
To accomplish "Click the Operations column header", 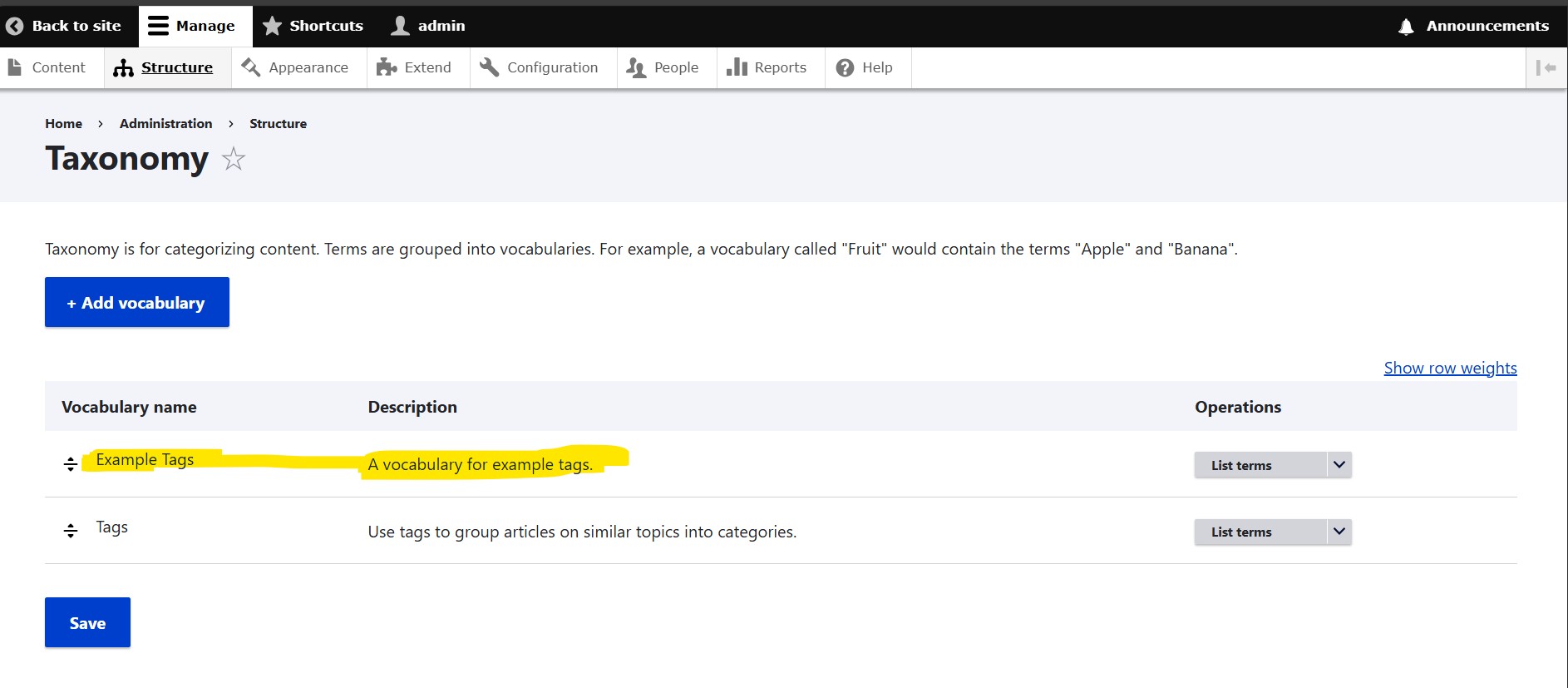I will (1238, 407).
